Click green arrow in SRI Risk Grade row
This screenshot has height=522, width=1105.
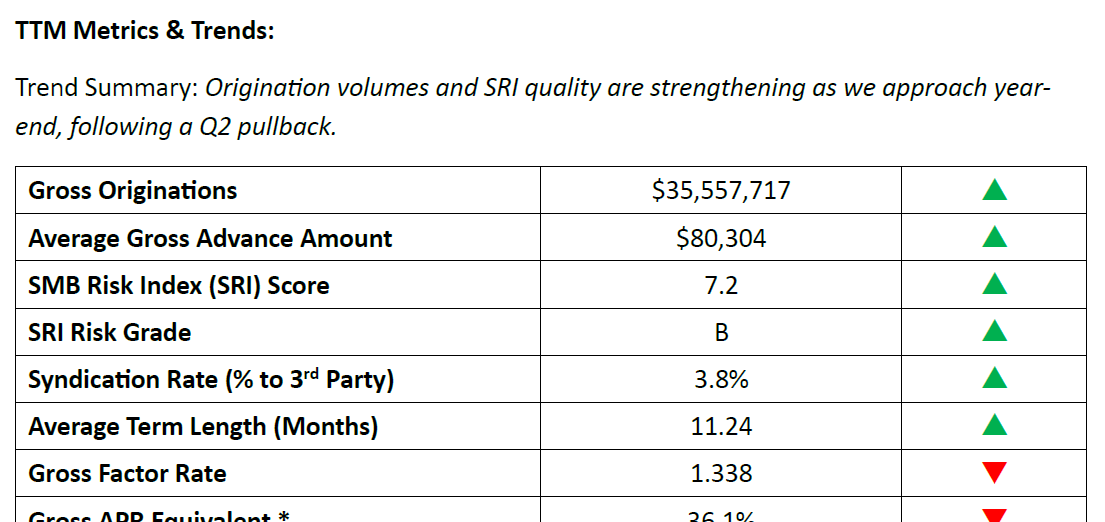(994, 332)
